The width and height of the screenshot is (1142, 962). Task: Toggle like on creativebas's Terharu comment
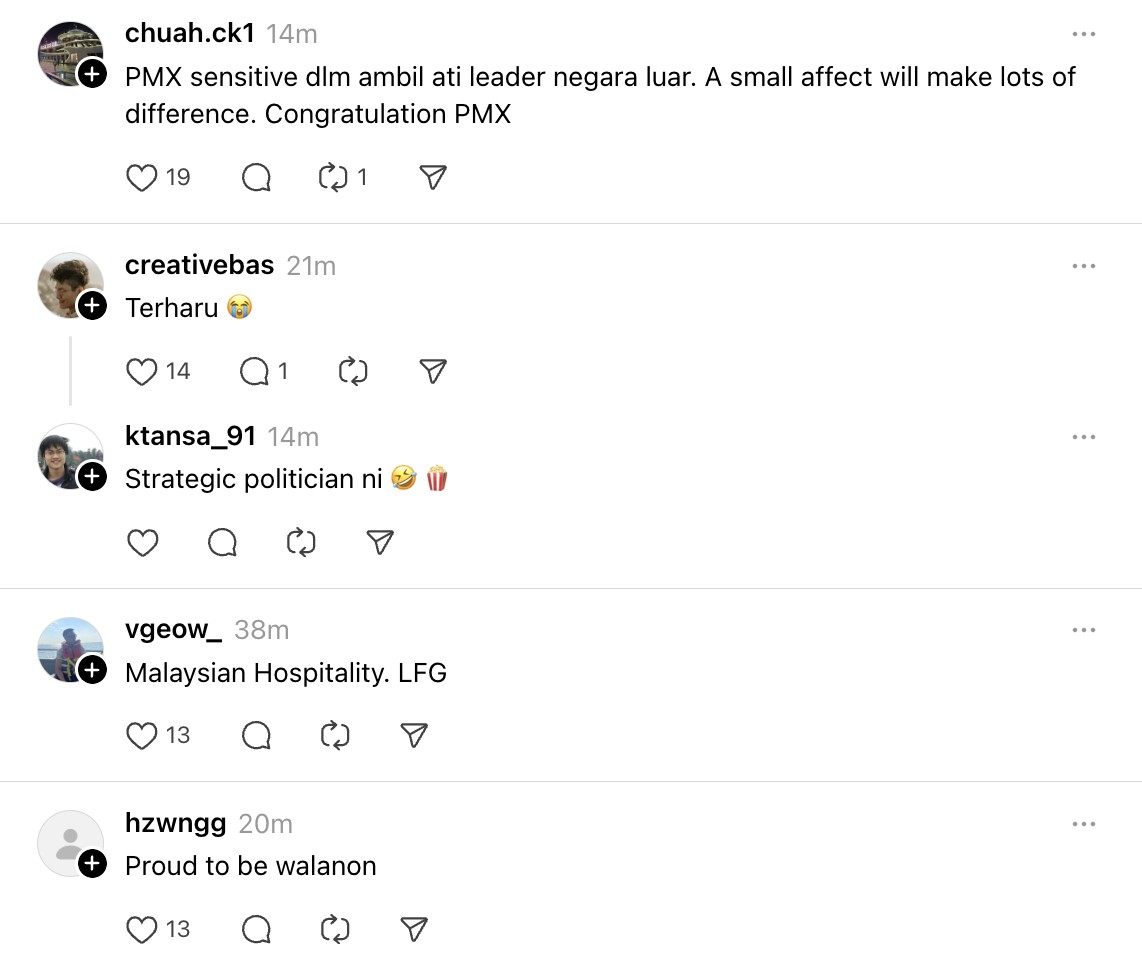pos(142,372)
